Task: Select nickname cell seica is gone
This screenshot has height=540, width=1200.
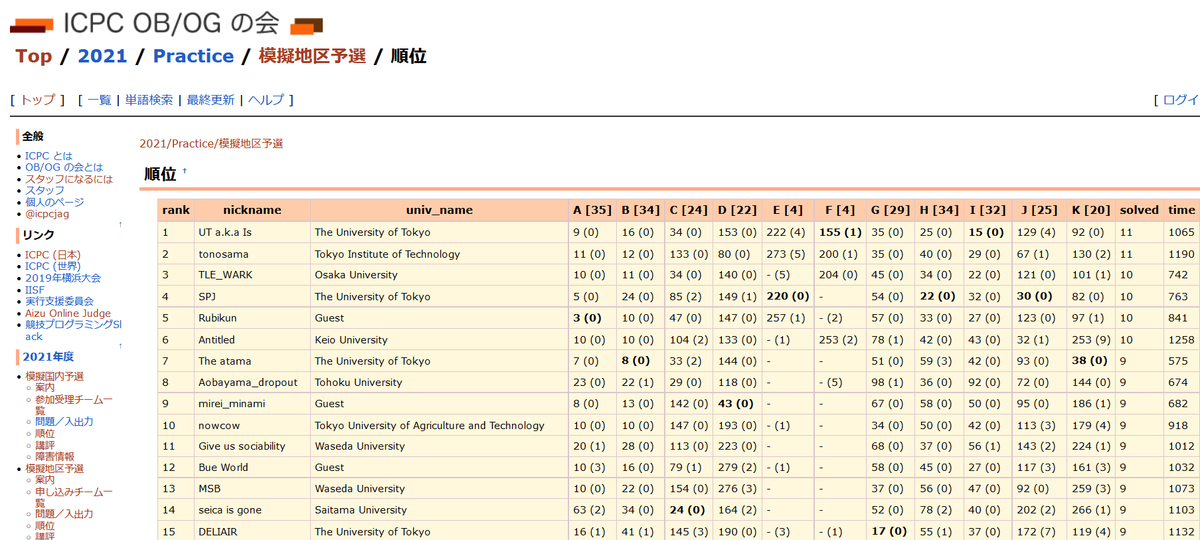Action: click(252, 510)
